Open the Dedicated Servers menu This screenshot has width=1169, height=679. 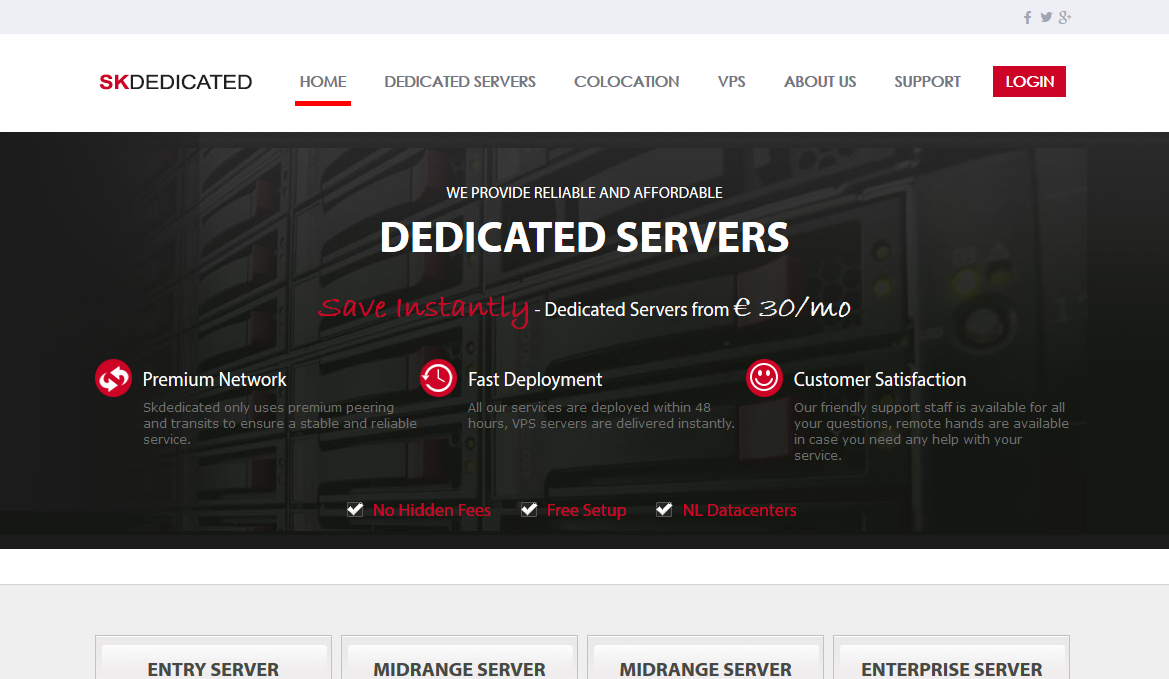coord(460,82)
